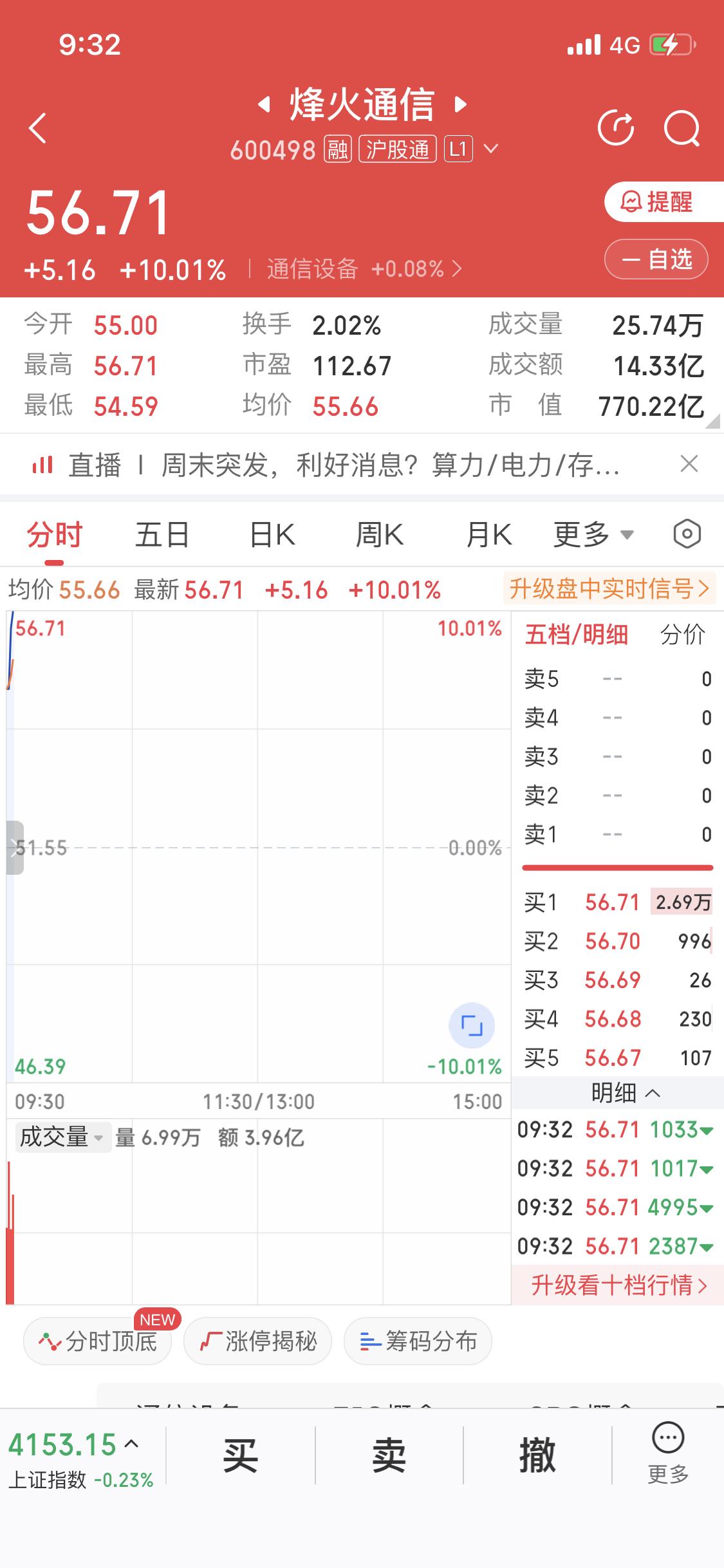Switch to the 分价 tab

tap(683, 635)
